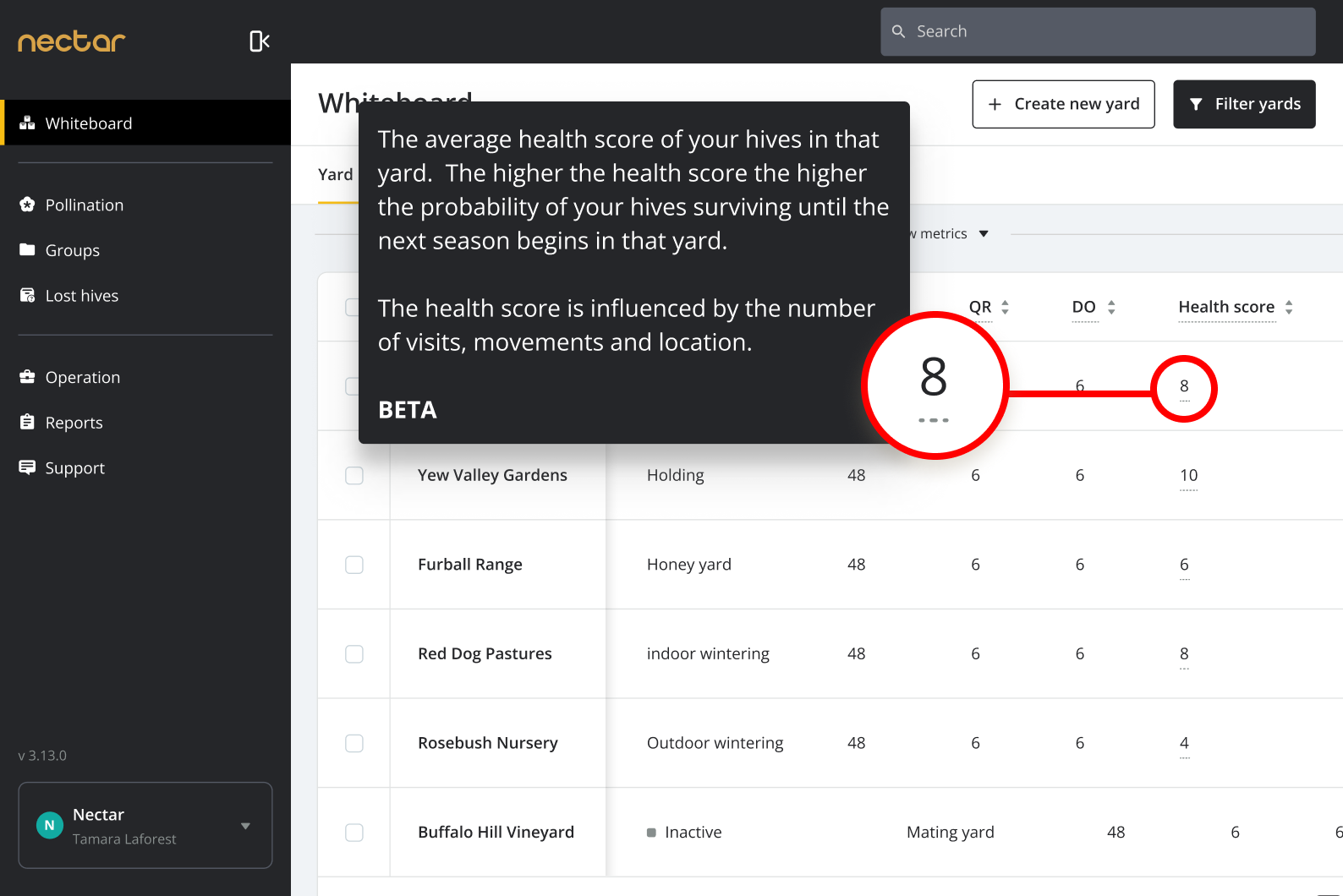Open Support via the chat icon
Viewport: 1343px width, 896px height.
pyautogui.click(x=27, y=467)
